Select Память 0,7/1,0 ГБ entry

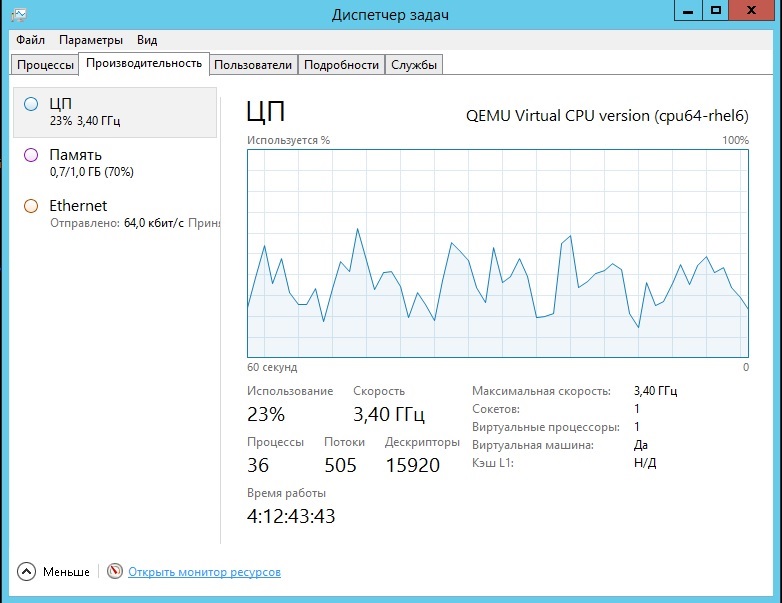(x=115, y=163)
